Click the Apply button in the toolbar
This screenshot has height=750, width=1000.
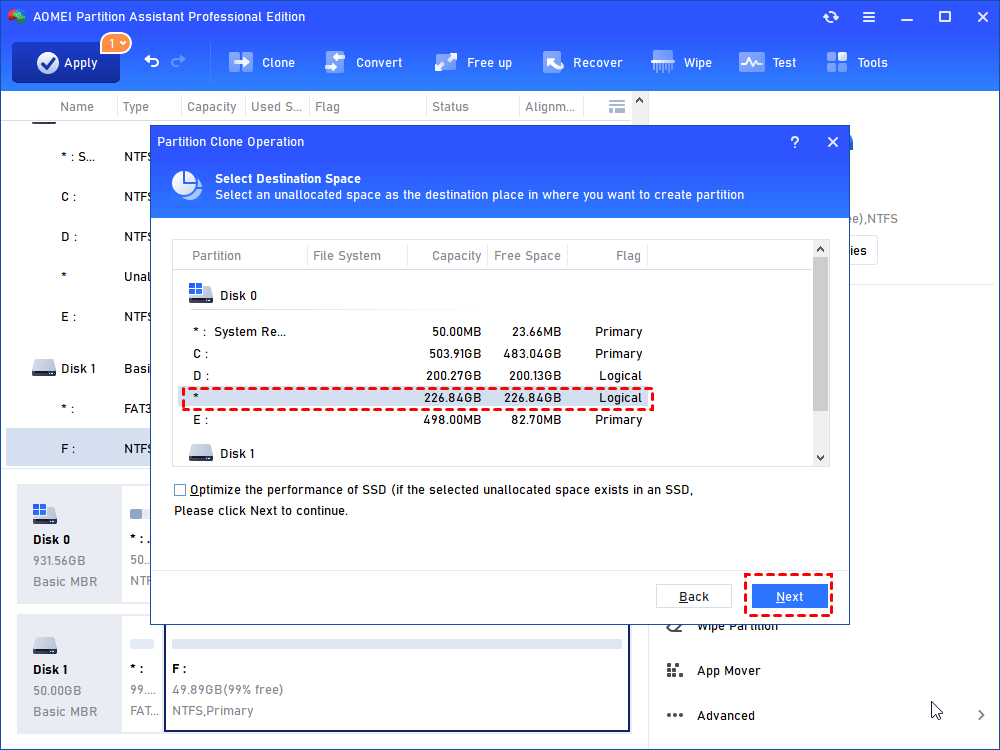click(66, 62)
